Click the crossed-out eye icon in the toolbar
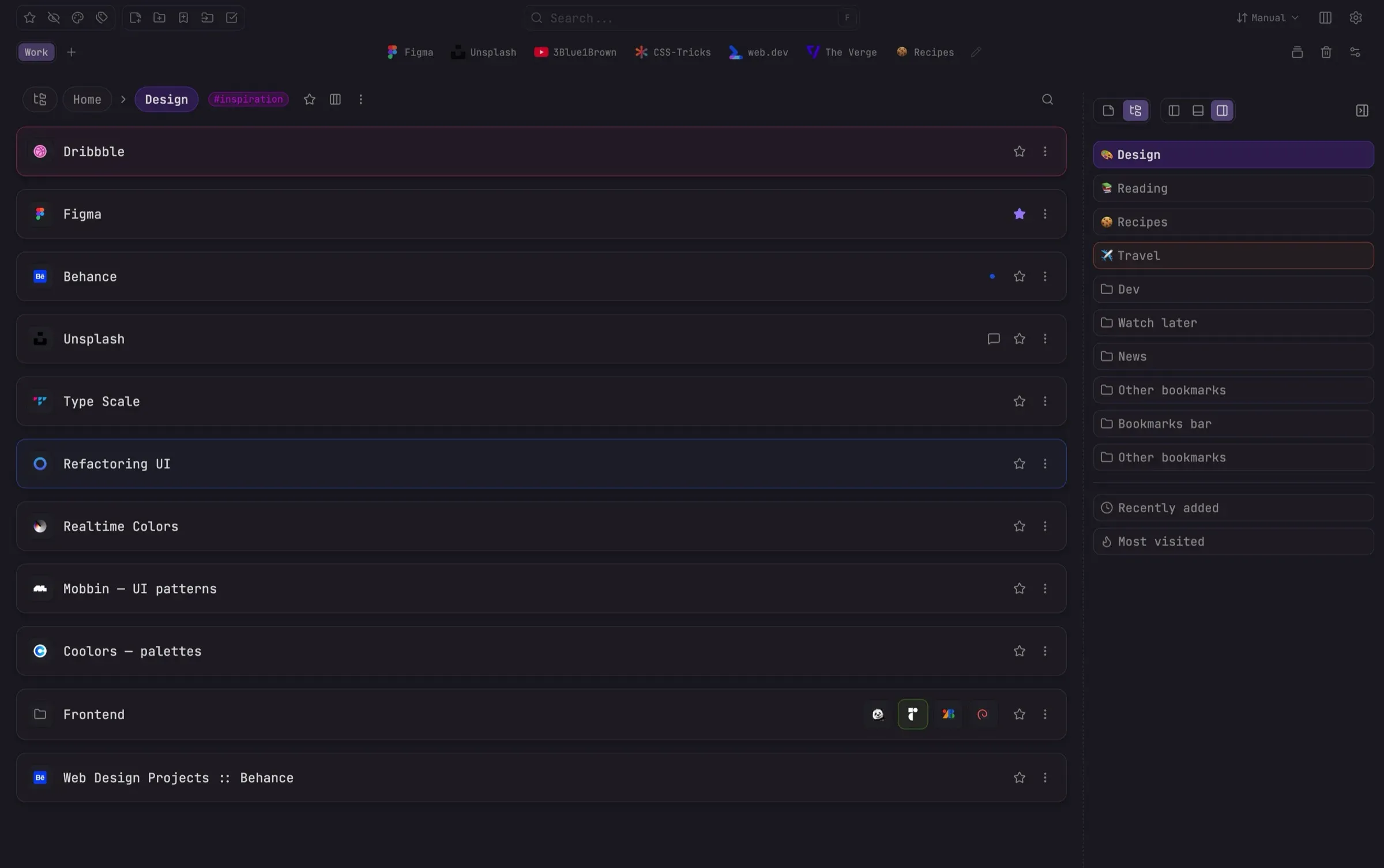 (54, 18)
